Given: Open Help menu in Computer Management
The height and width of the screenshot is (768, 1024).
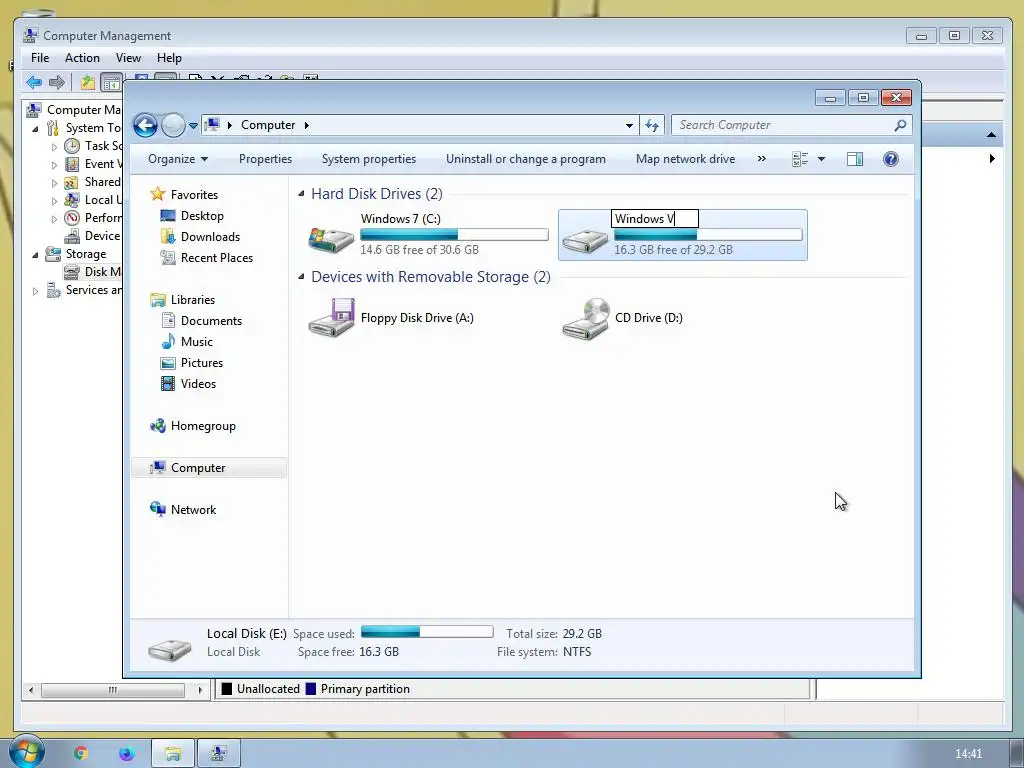Looking at the screenshot, I should [x=169, y=58].
